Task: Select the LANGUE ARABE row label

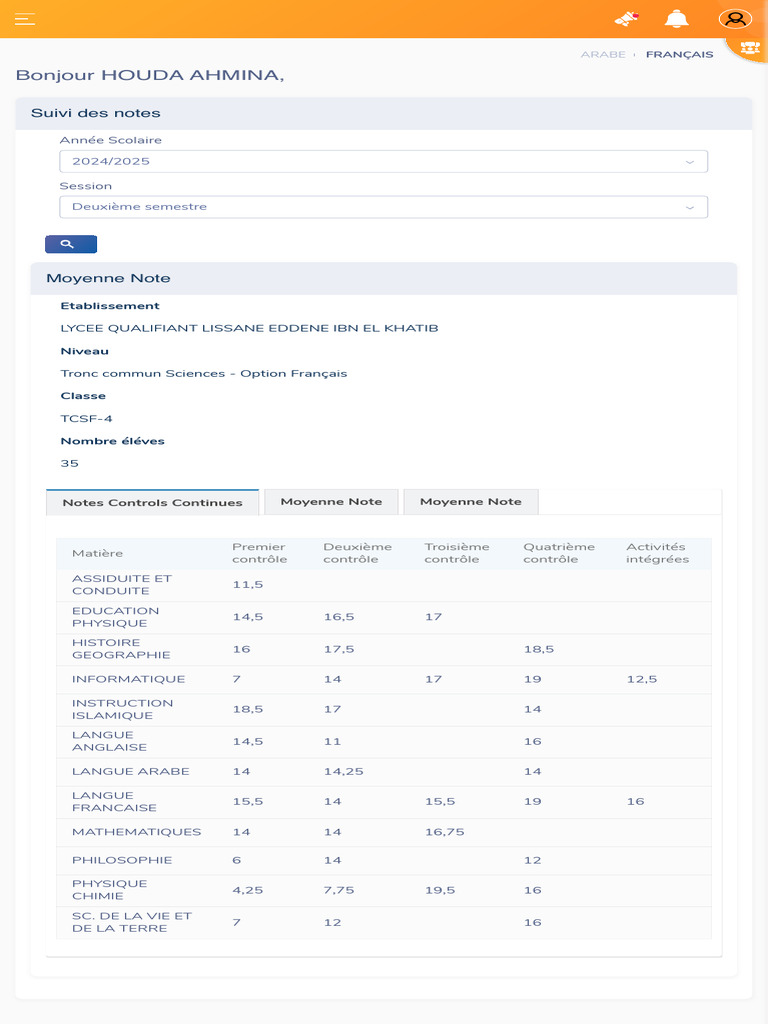Action: point(131,771)
